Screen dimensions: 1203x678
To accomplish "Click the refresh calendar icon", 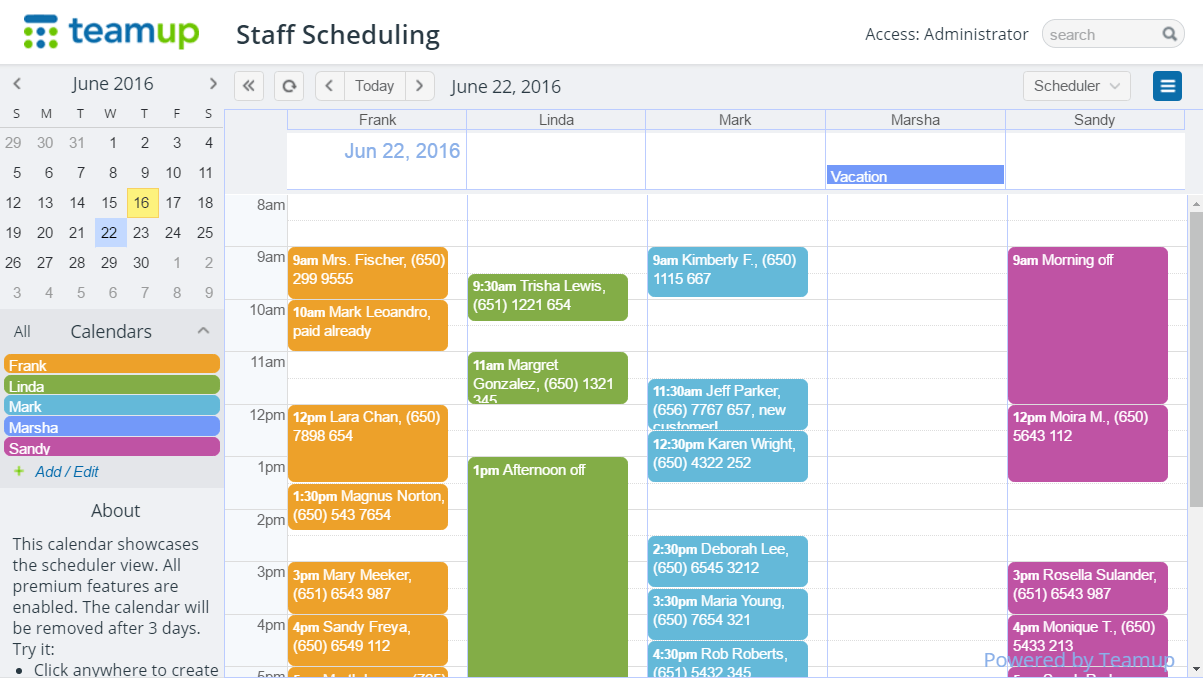I will [x=289, y=86].
